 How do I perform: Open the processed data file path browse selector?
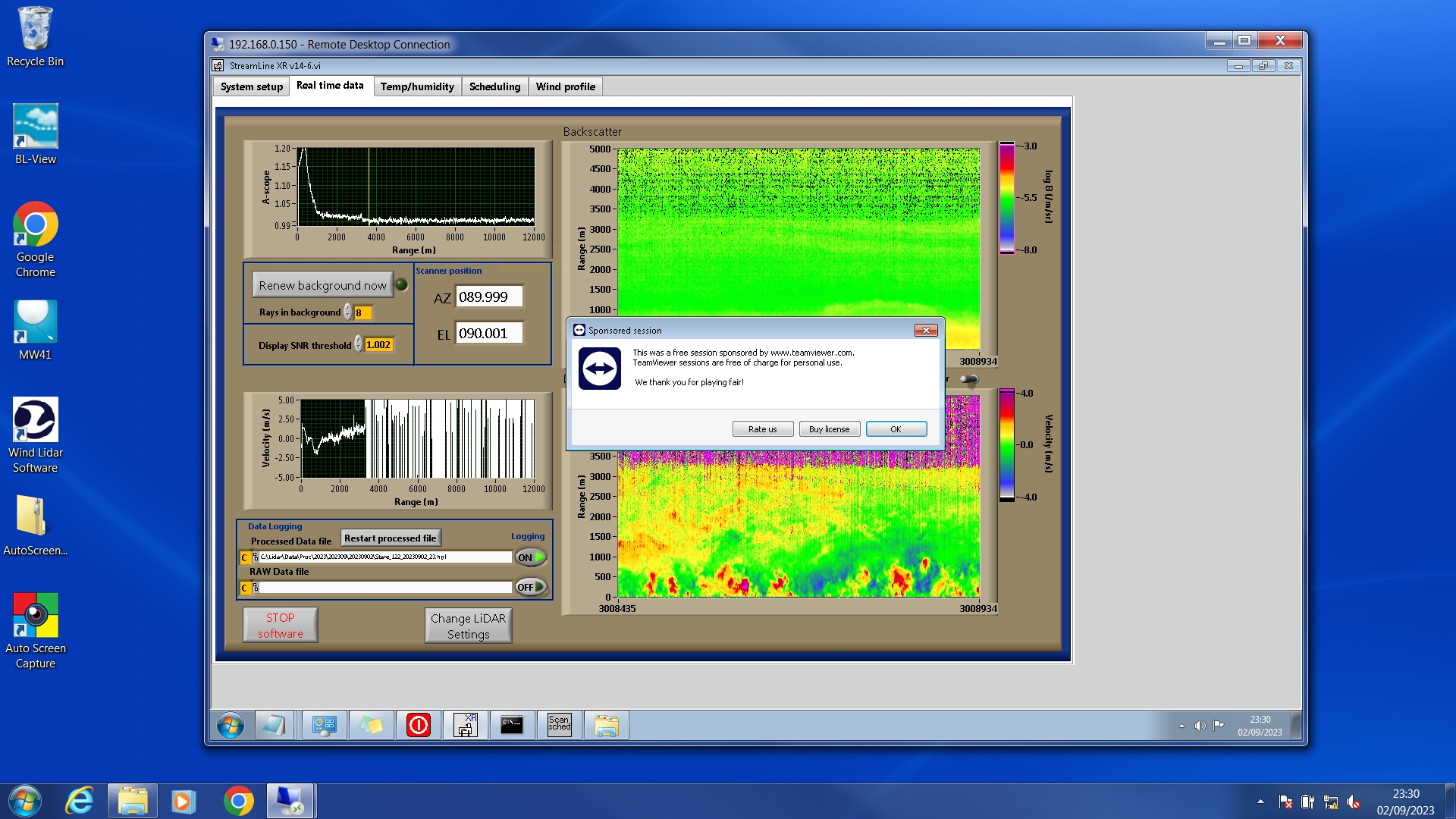click(256, 557)
